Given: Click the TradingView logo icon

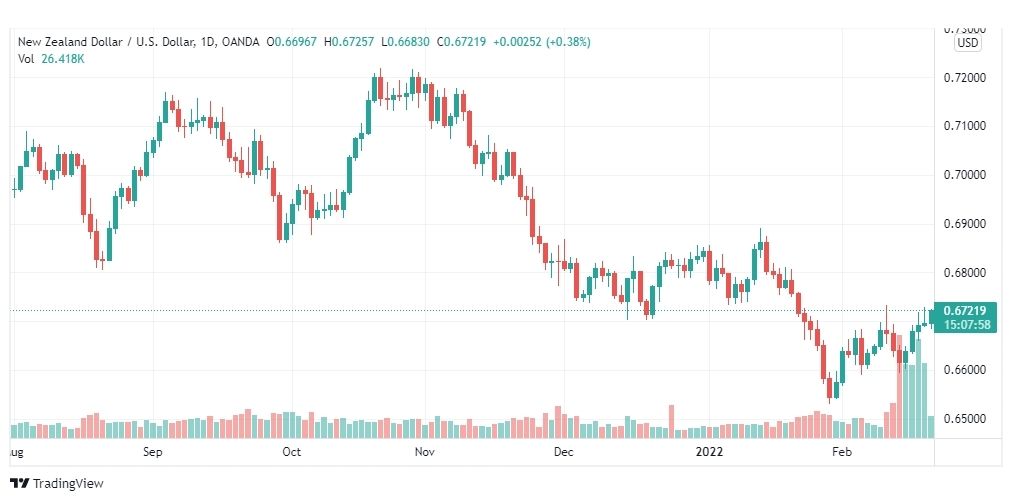Looking at the screenshot, I should [x=21, y=483].
